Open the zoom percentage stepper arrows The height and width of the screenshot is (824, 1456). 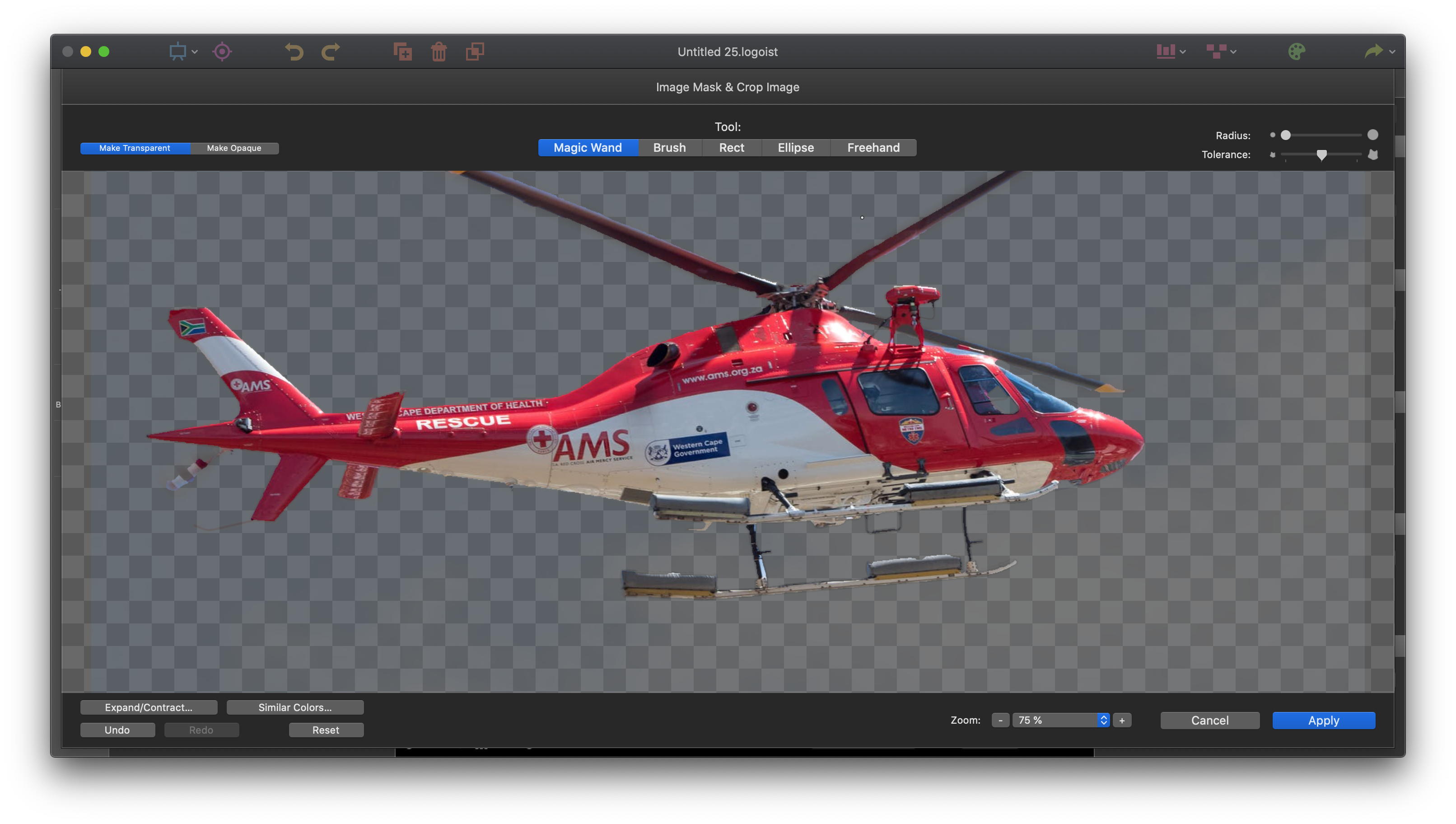coord(1104,721)
